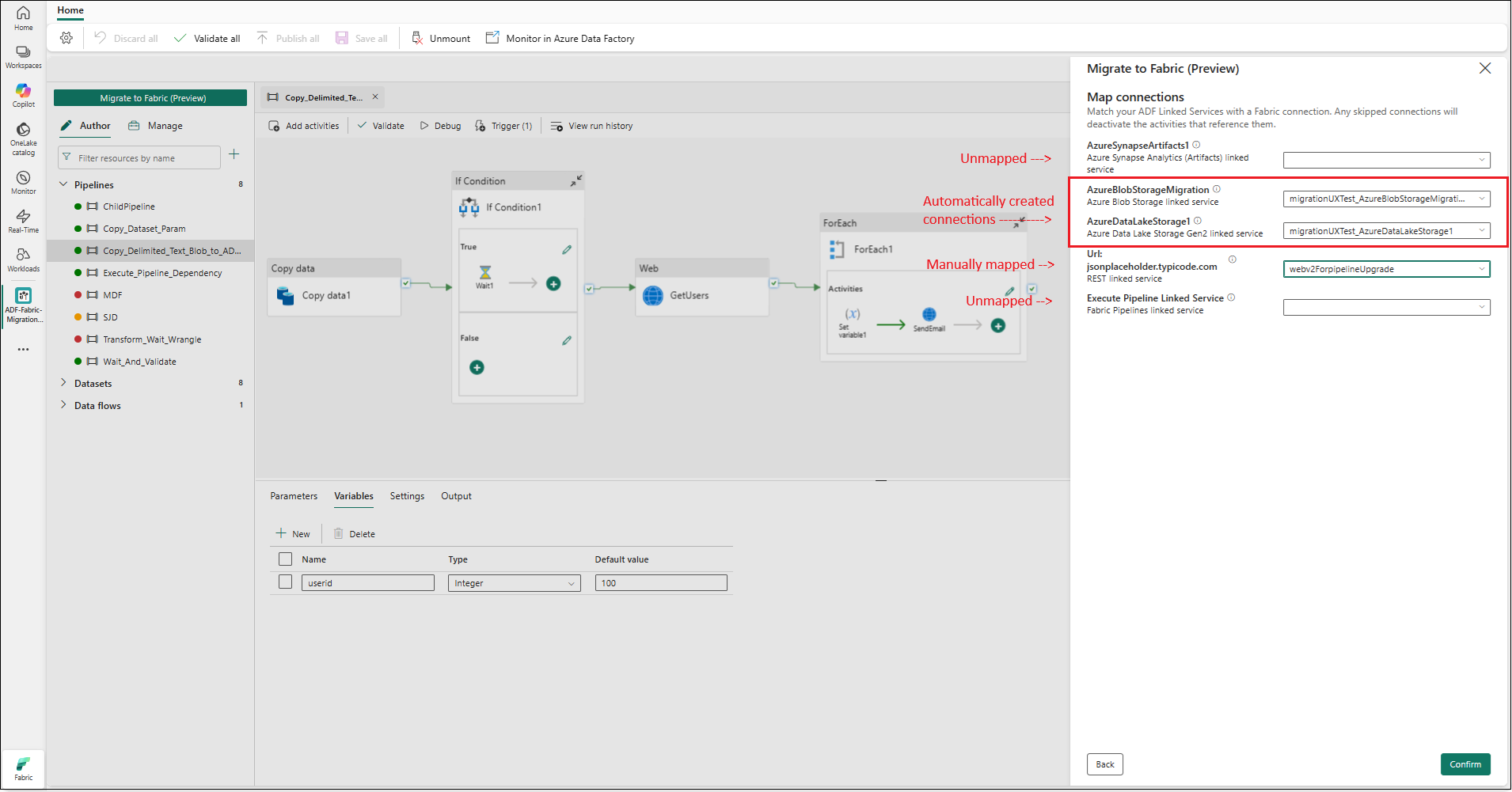Launch Copilot from the sidebar
This screenshot has height=792, width=1512.
(x=23, y=95)
